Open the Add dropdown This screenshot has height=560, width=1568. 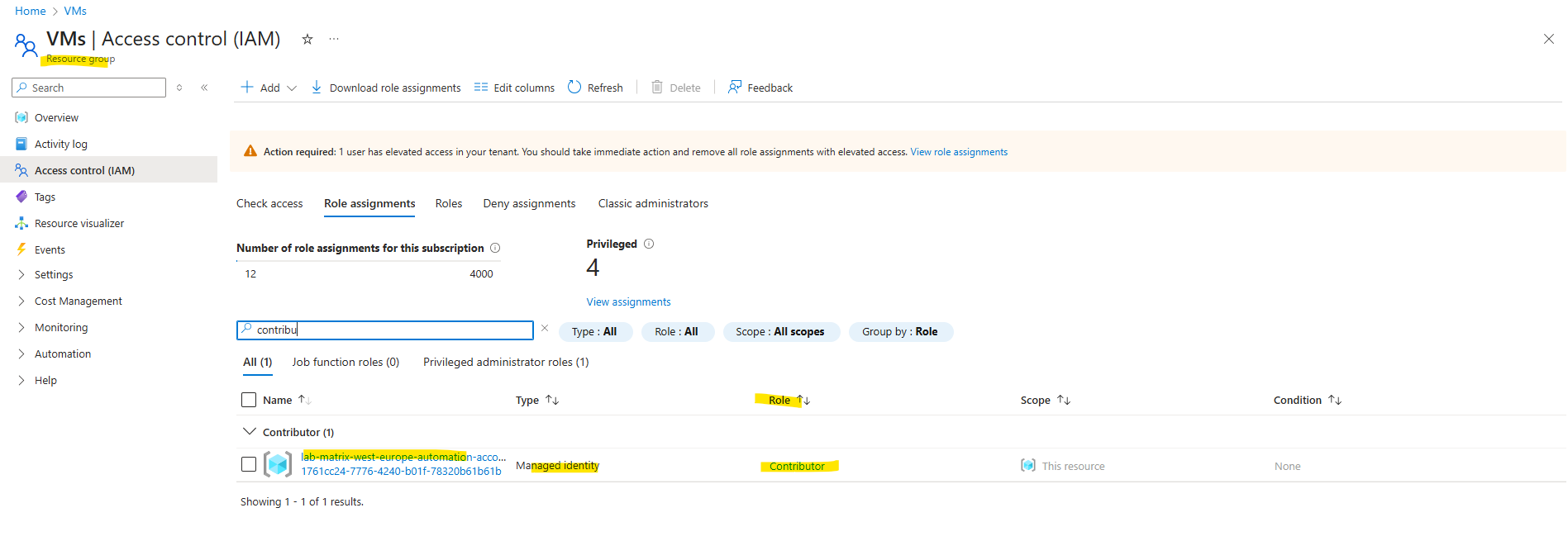[269, 88]
